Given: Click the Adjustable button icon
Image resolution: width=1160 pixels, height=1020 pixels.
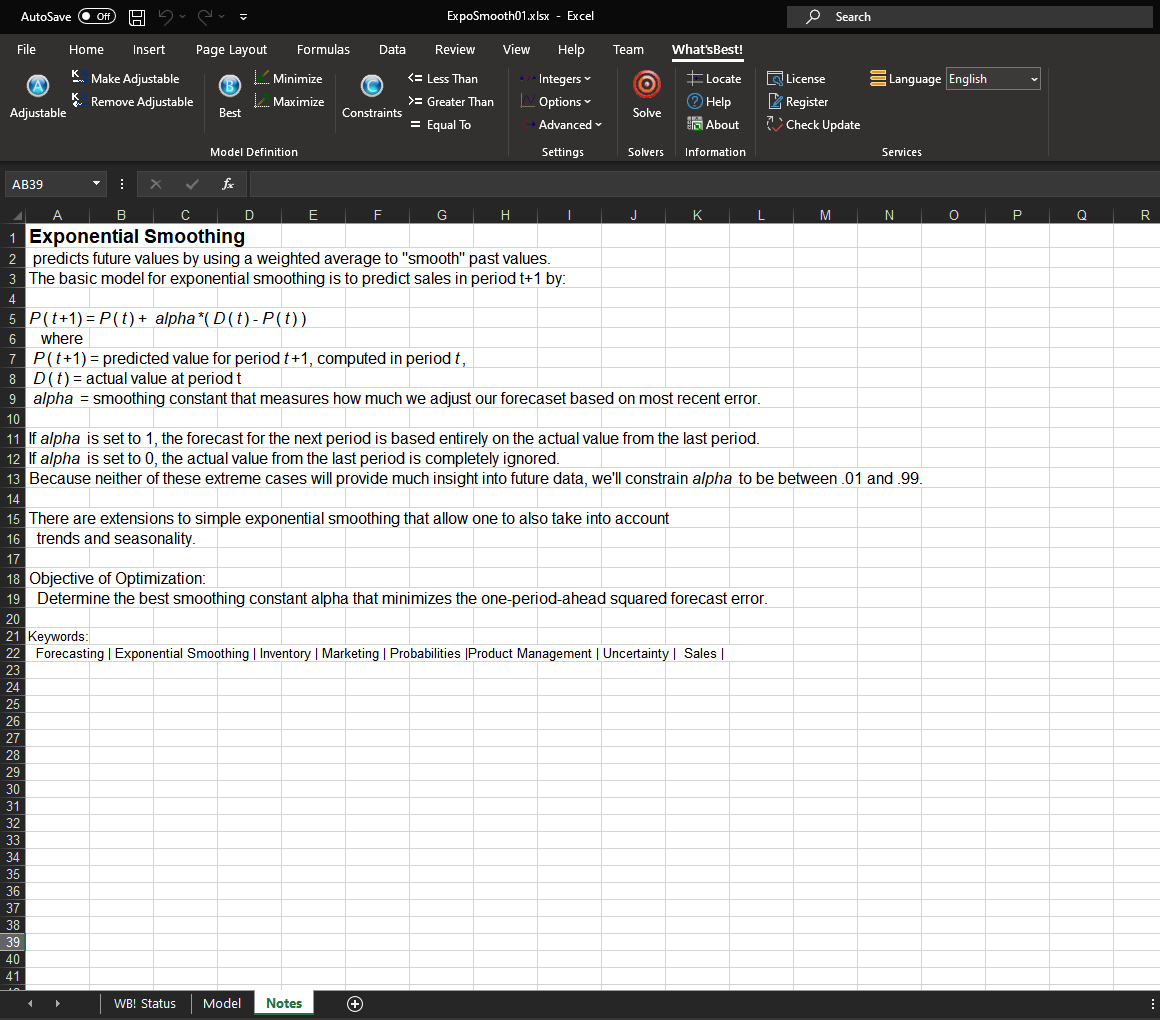Looking at the screenshot, I should click(x=38, y=87).
